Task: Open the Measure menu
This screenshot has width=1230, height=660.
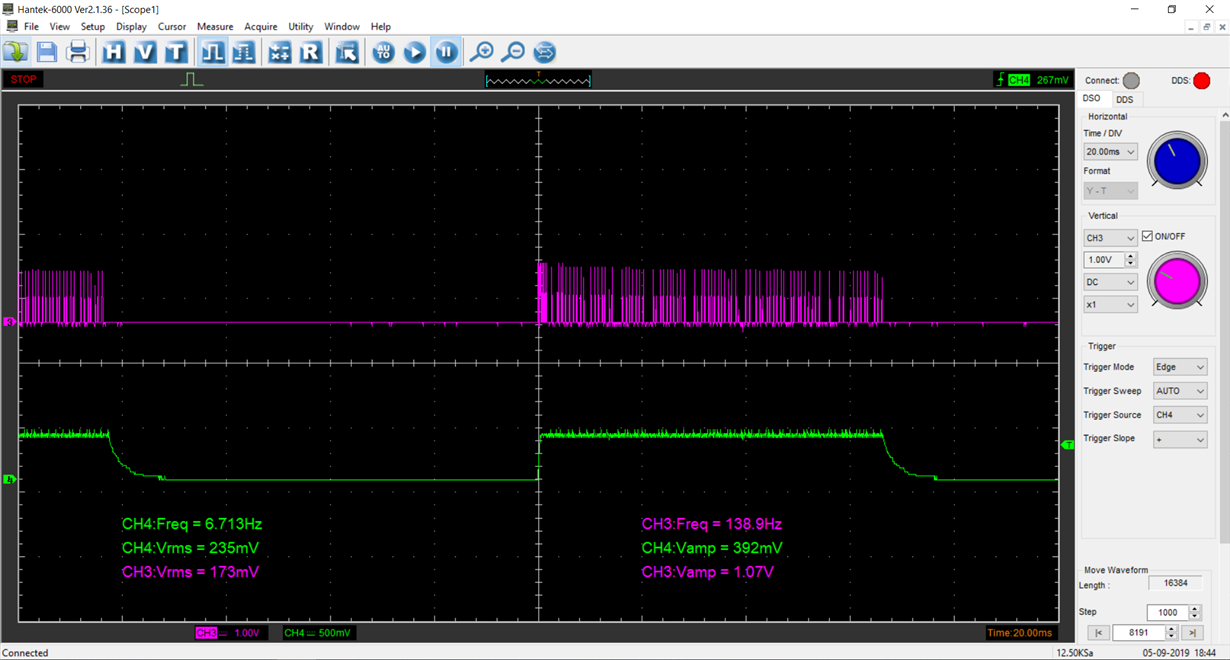Action: [215, 27]
